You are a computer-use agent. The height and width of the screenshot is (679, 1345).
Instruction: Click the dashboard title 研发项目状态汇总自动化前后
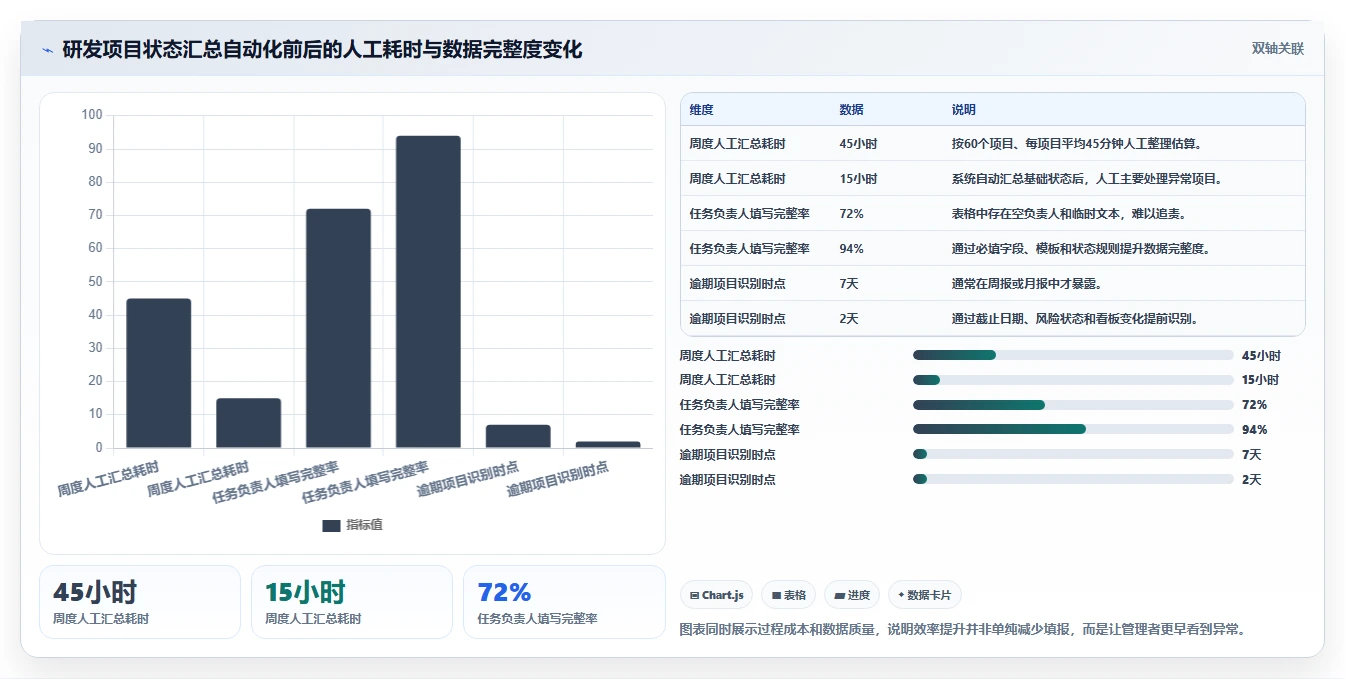click(x=322, y=49)
